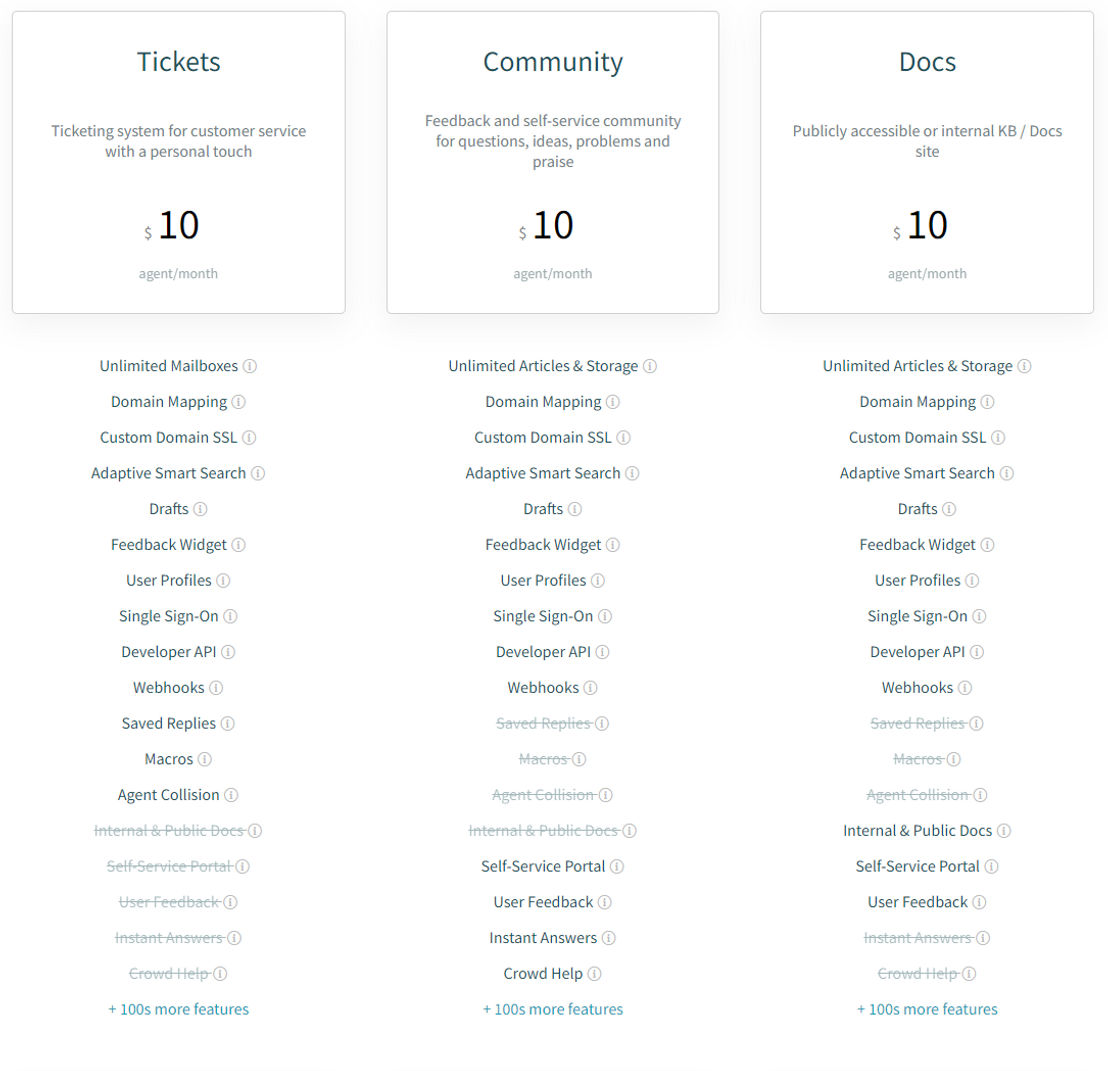1108x1071 pixels.
Task: Select the Community plan card title
Action: [553, 62]
